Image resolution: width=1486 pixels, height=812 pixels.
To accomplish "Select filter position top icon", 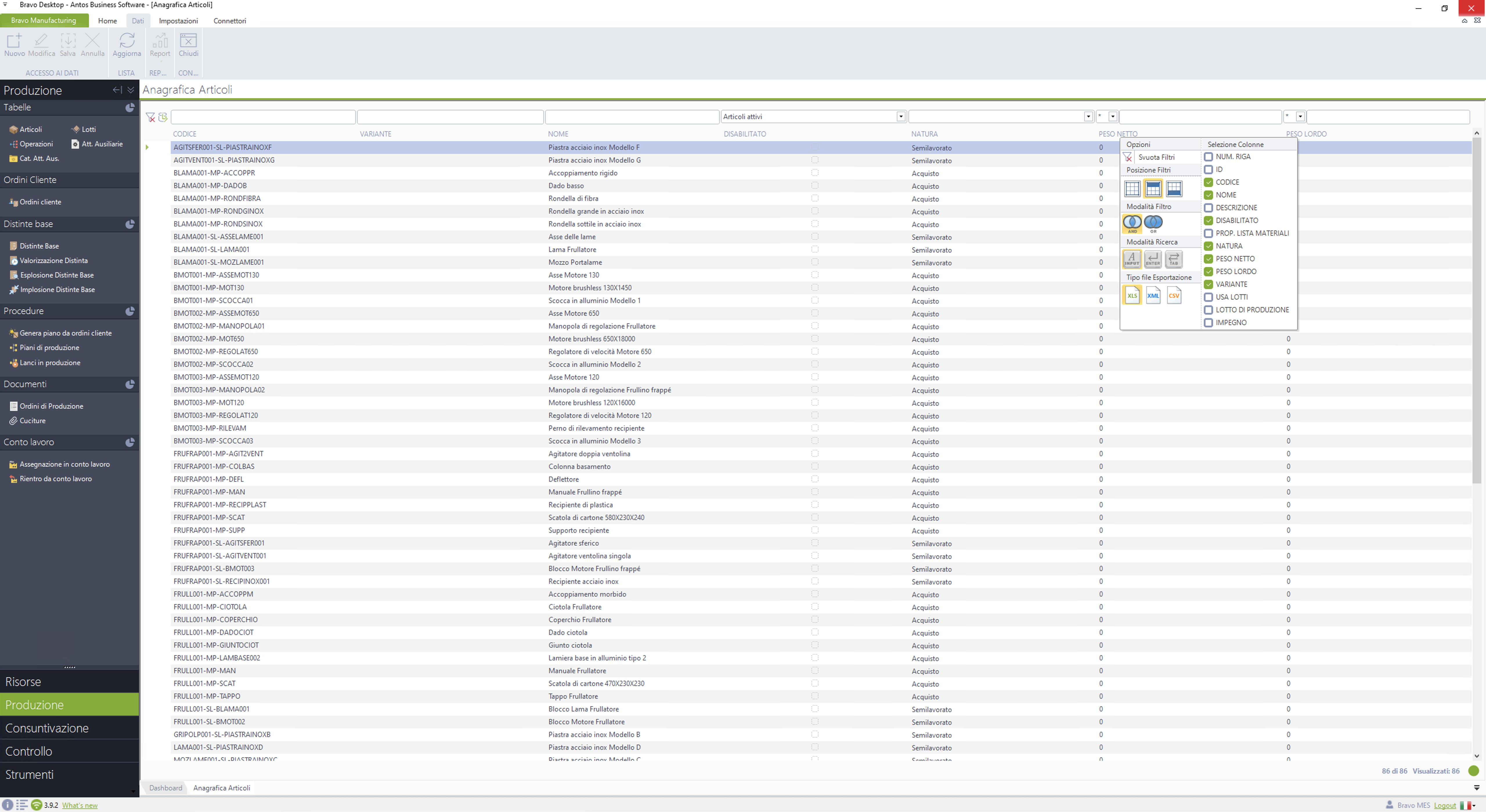I will [1153, 189].
